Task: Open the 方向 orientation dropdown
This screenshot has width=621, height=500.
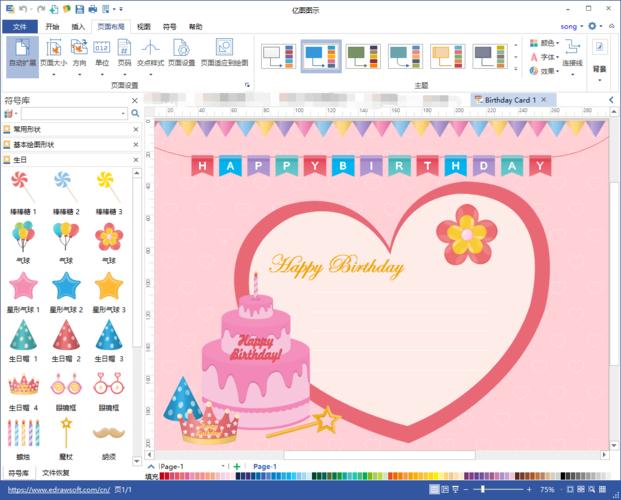Action: pyautogui.click(x=78, y=53)
